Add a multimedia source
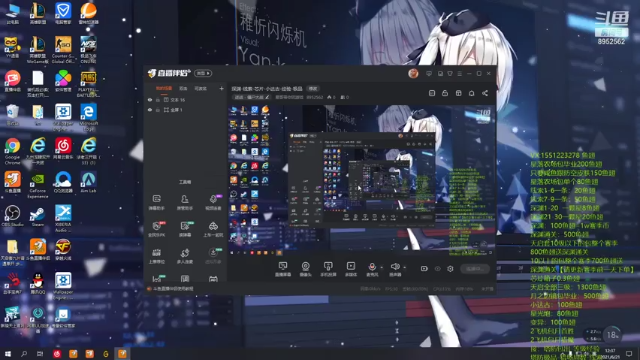 tap(351, 269)
